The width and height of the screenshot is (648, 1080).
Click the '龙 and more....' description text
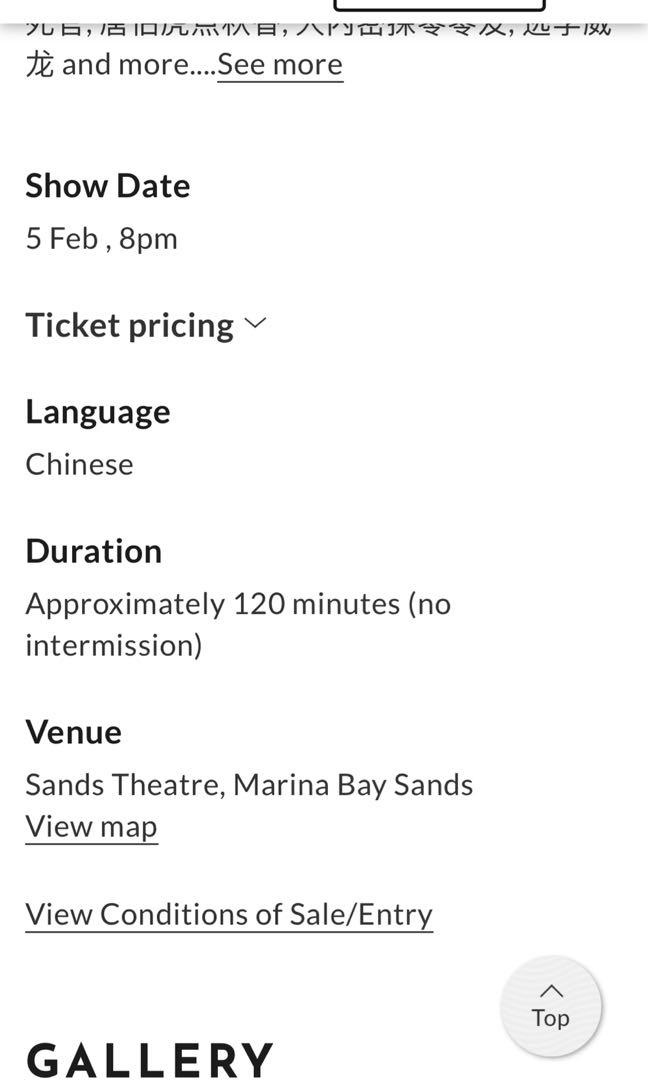pos(120,64)
